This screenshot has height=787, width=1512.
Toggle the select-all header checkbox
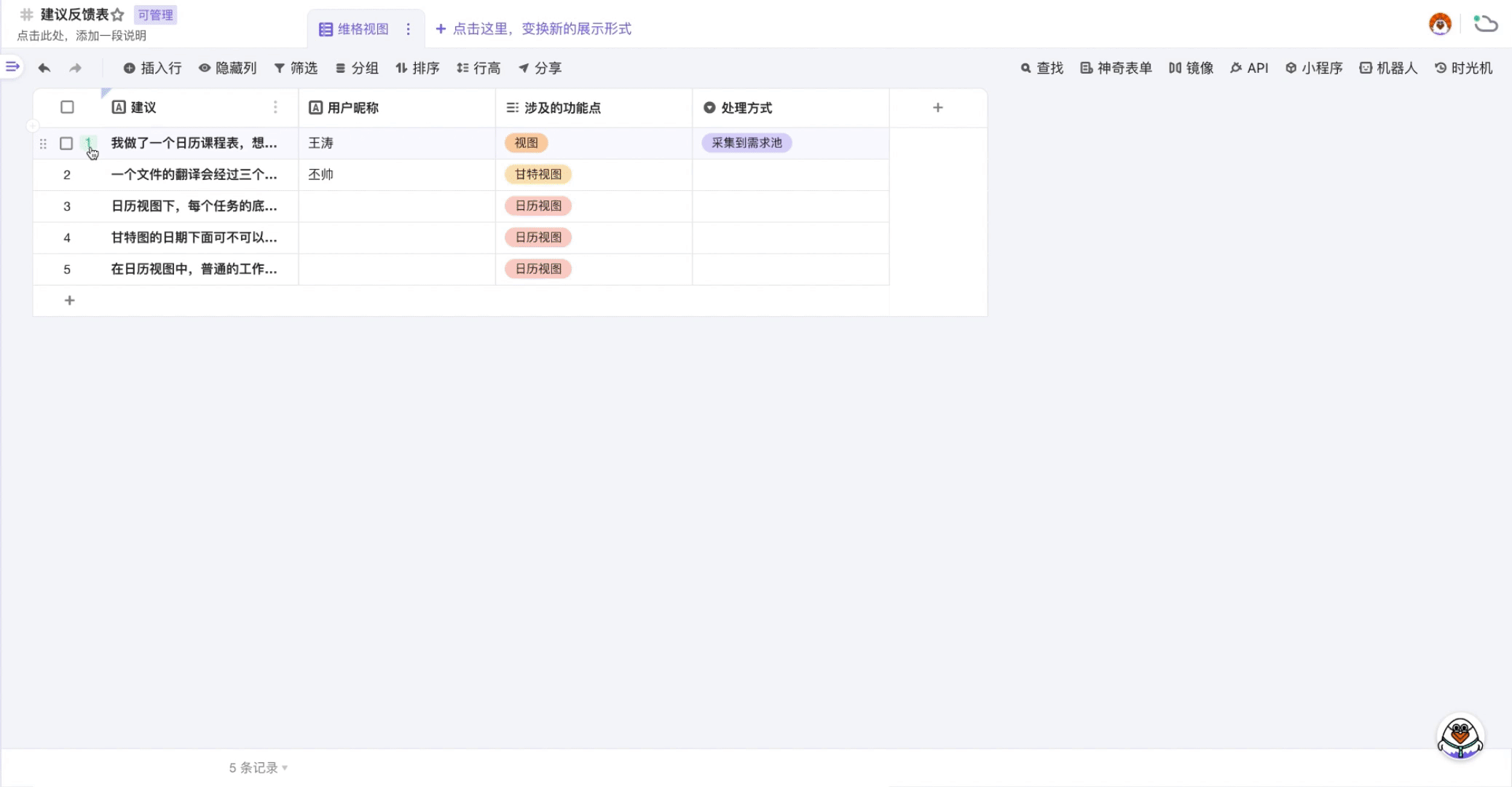(x=67, y=107)
